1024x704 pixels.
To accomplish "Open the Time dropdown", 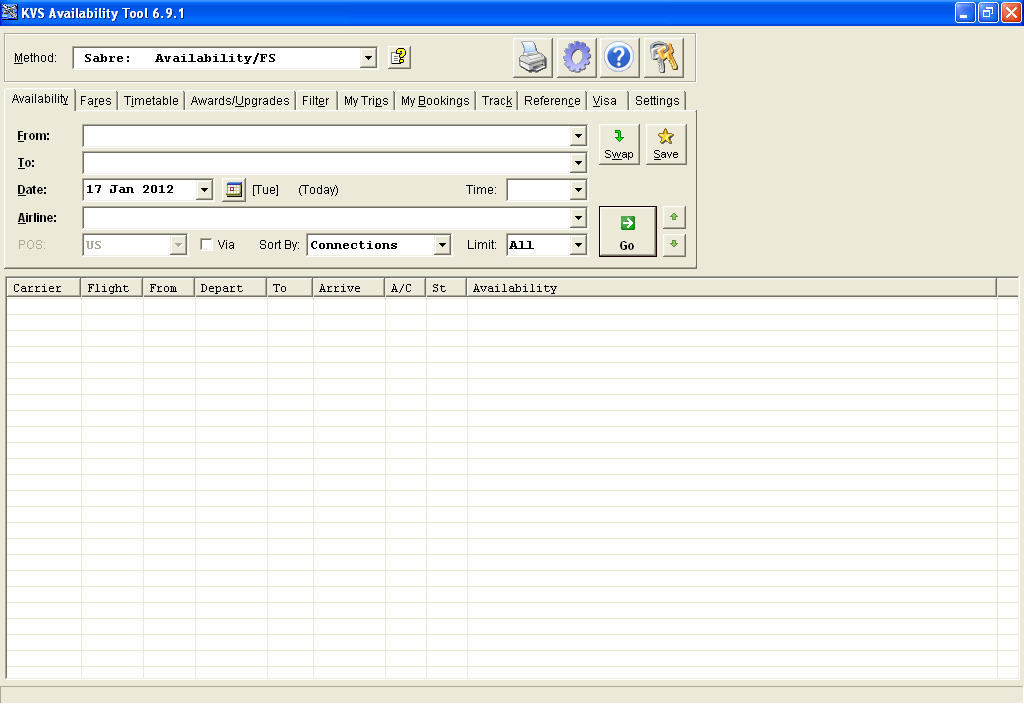I will [578, 190].
